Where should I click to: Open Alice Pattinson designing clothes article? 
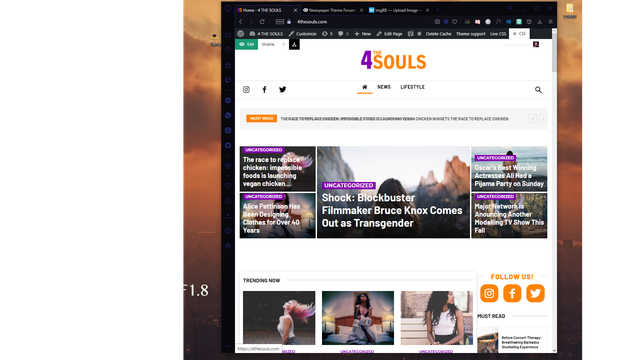pos(271,218)
